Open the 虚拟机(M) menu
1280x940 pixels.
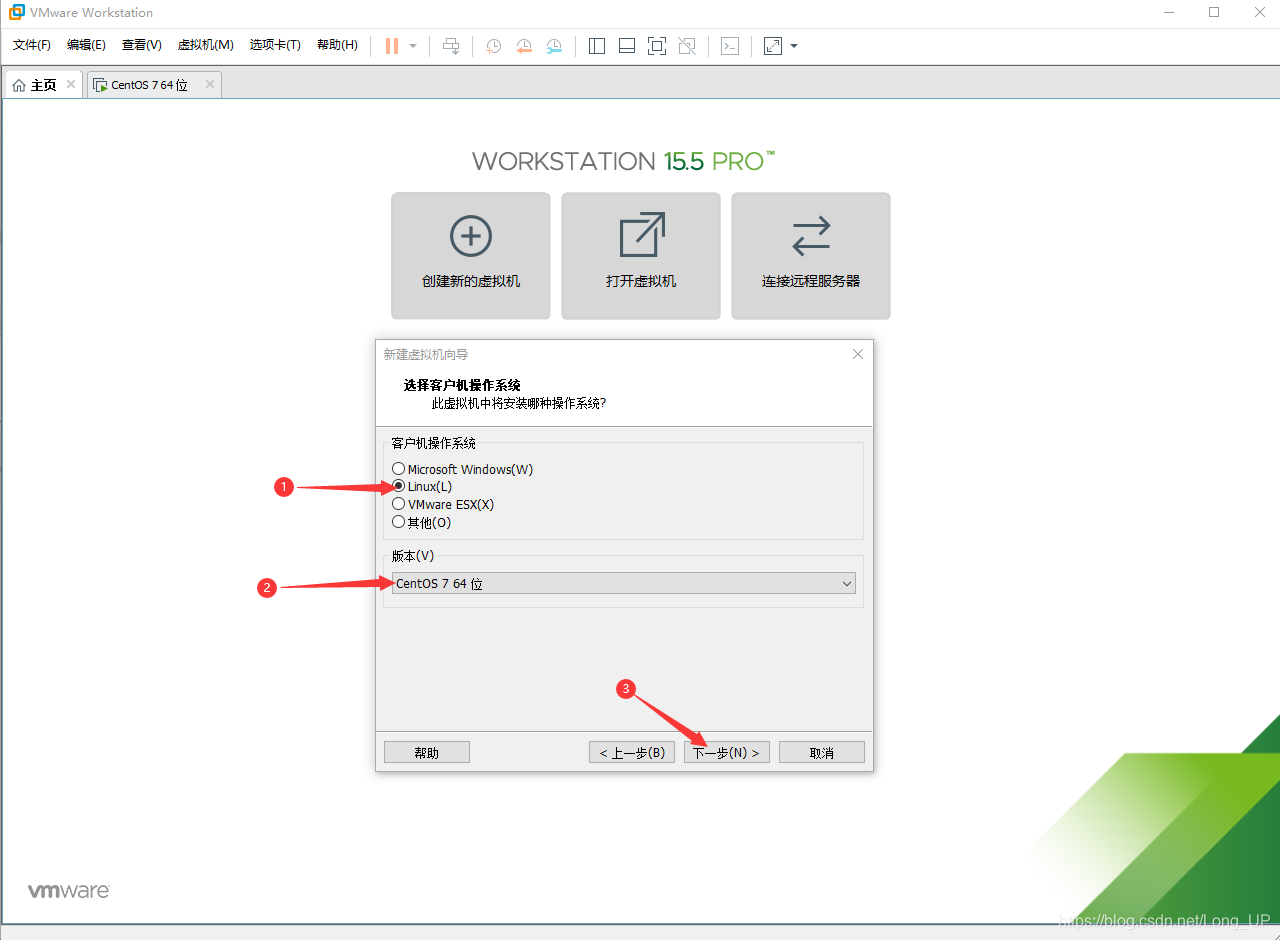[206, 45]
